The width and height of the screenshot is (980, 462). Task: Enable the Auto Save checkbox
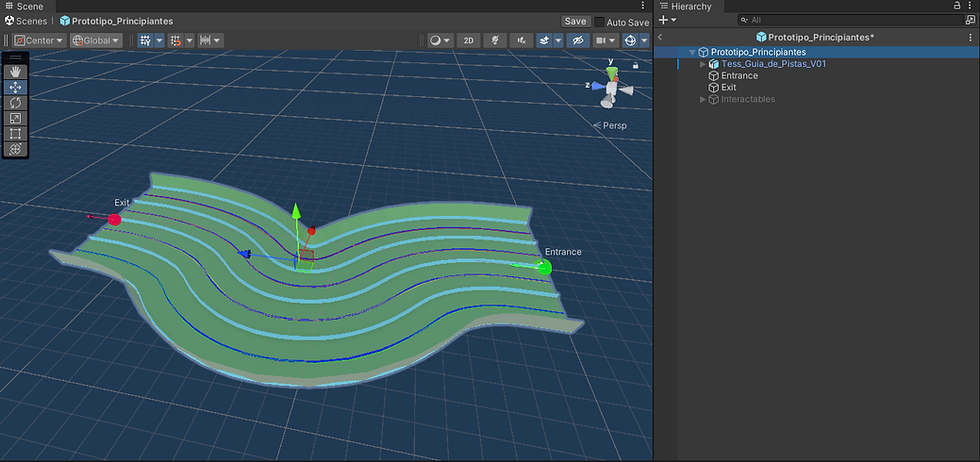599,22
